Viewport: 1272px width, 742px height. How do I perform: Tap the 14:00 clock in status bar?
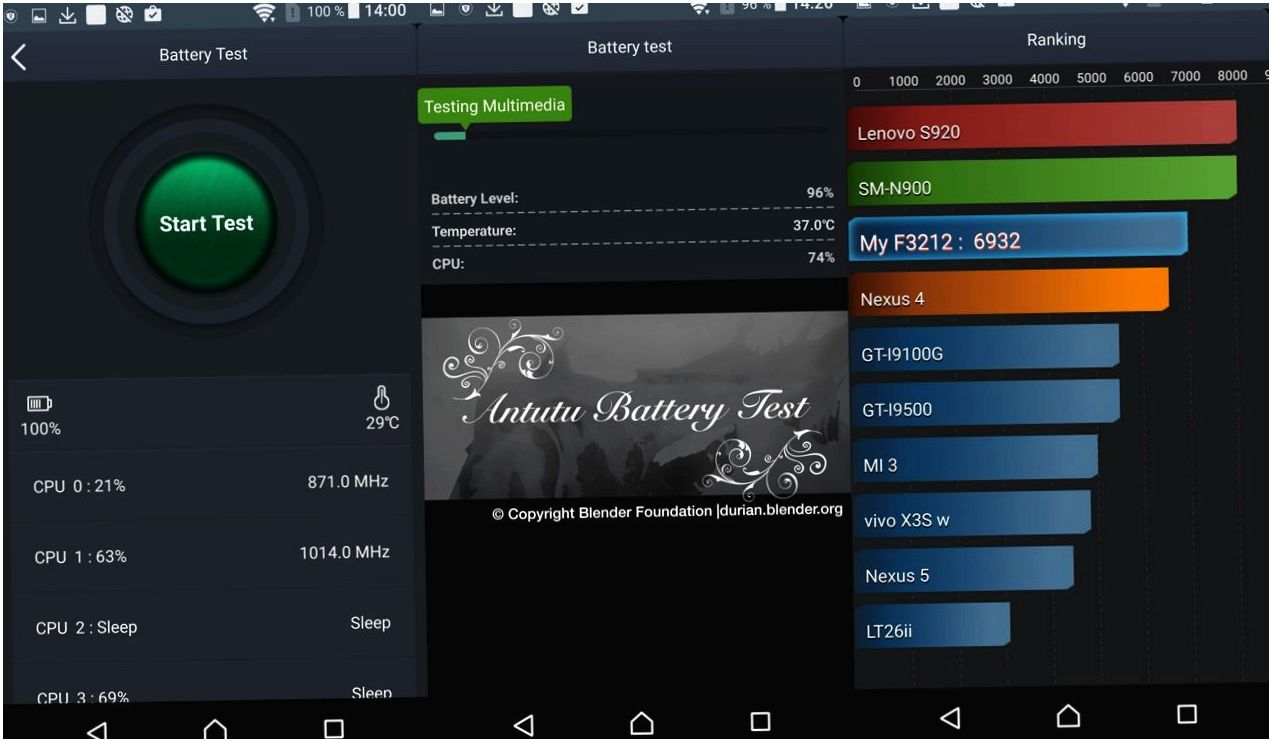pyautogui.click(x=383, y=11)
